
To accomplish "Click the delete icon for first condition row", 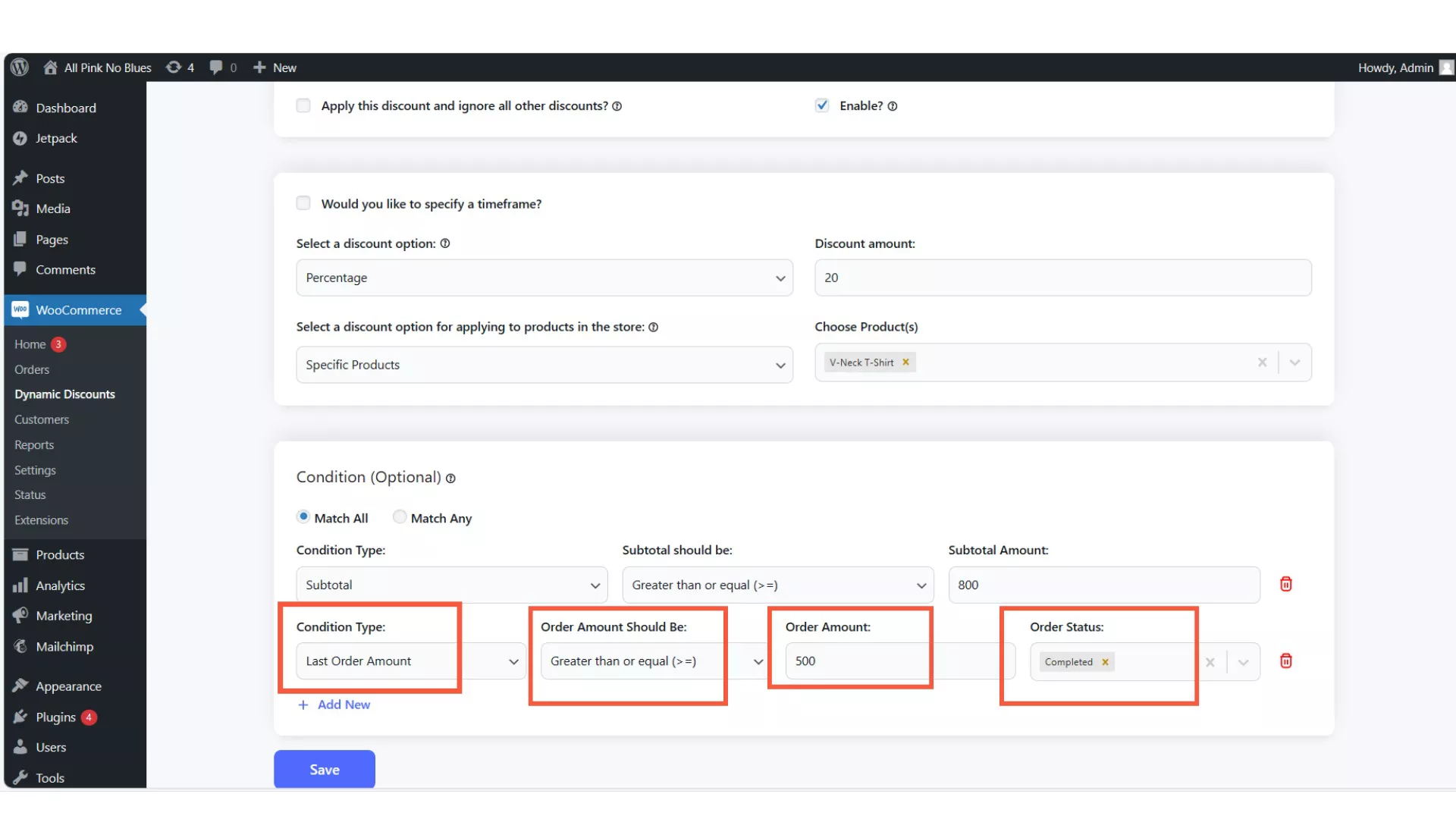I will click(x=1286, y=584).
